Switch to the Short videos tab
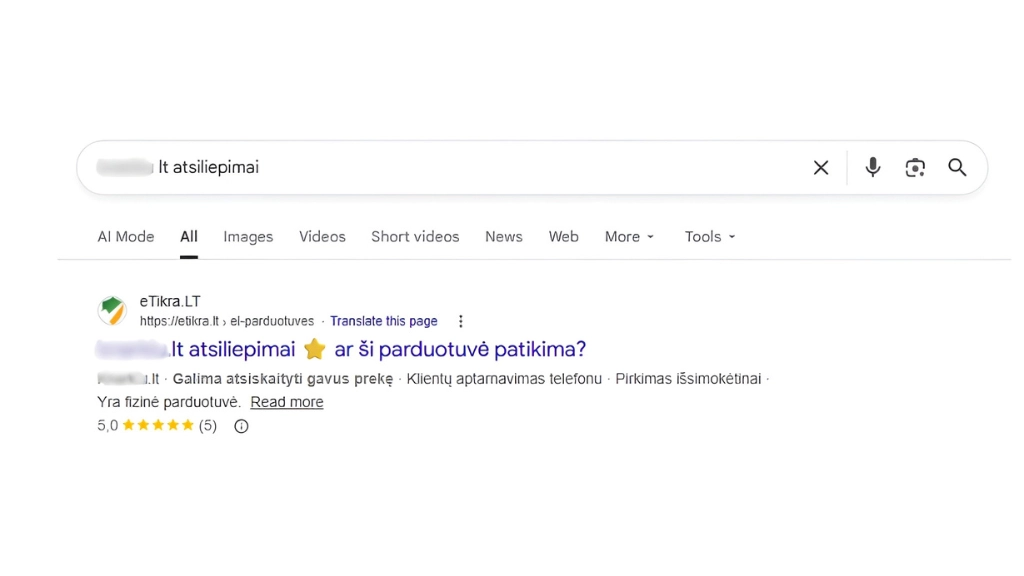 click(415, 236)
